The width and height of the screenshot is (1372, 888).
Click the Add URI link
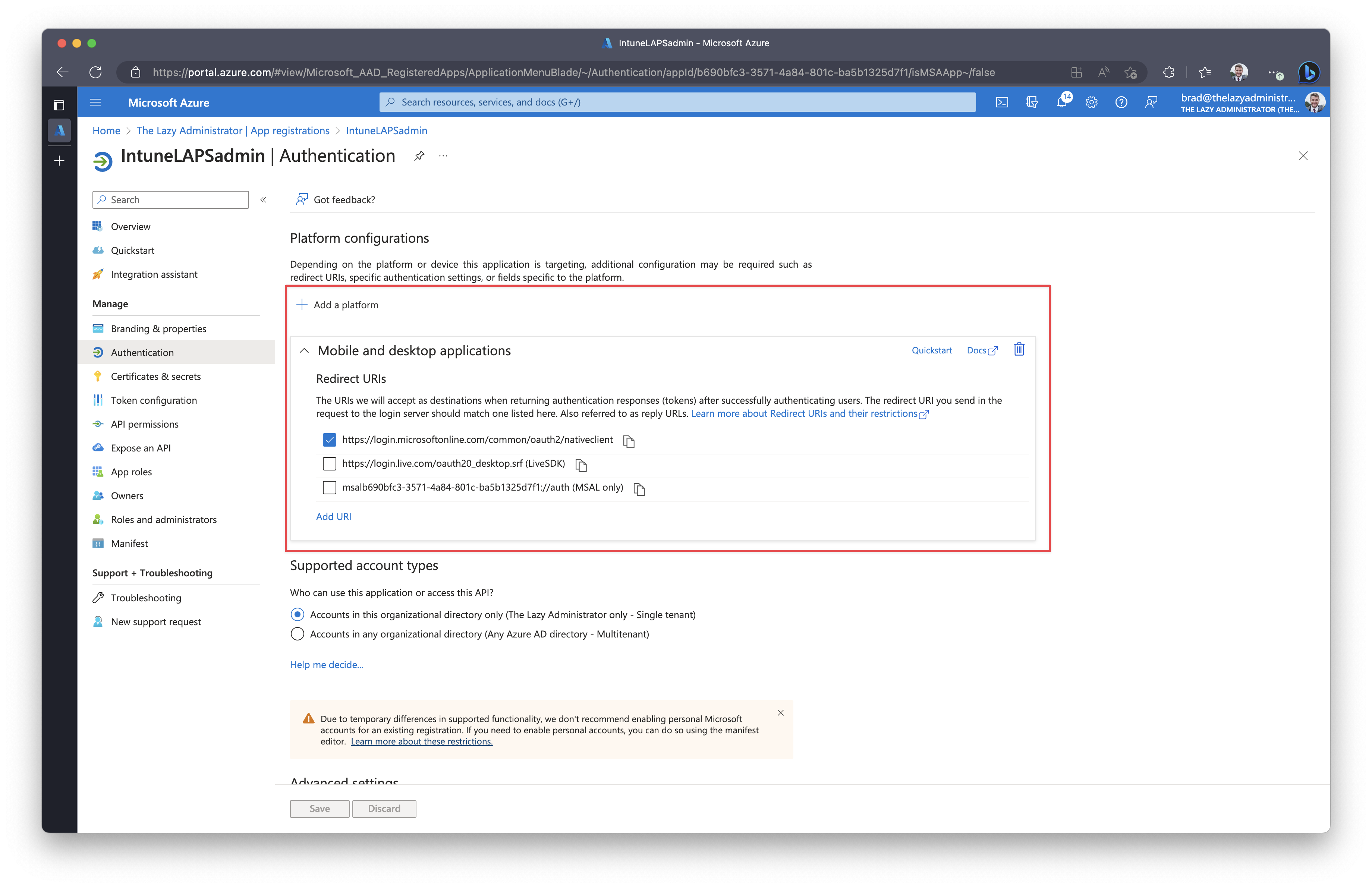click(333, 516)
